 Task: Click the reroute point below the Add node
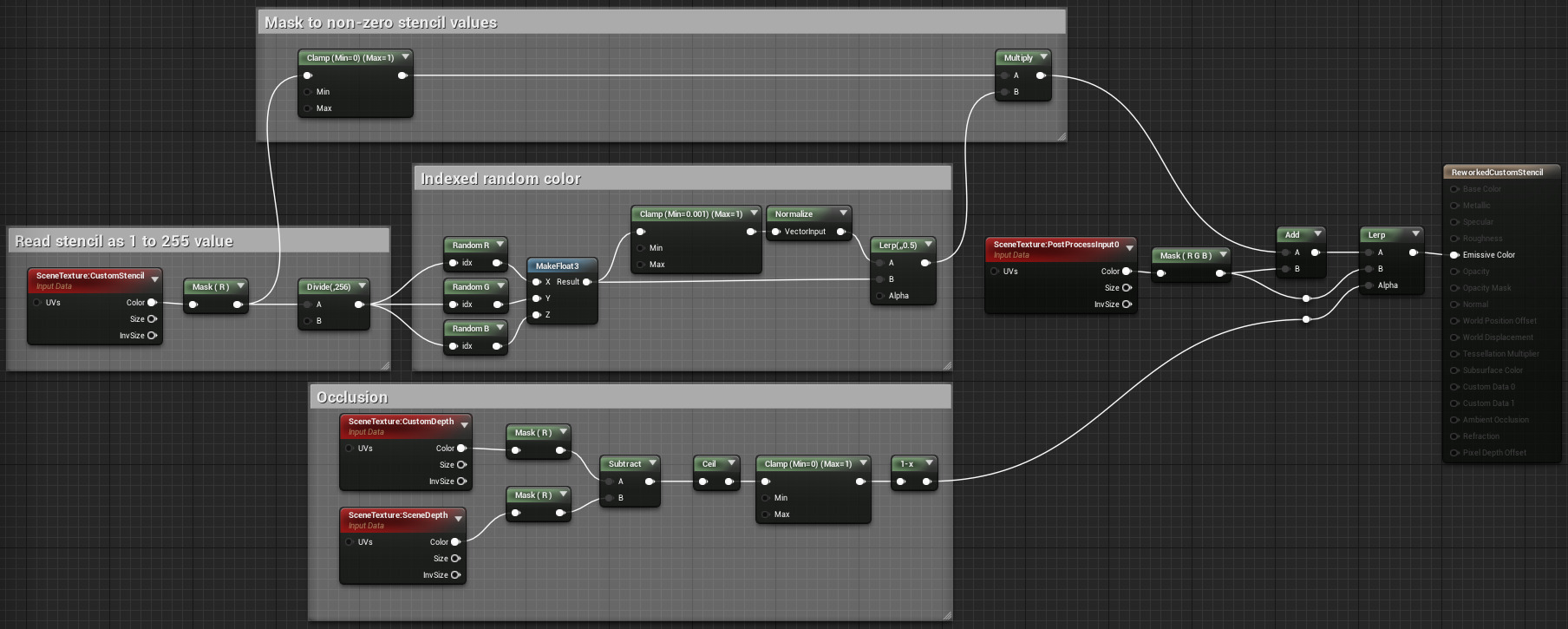[x=1306, y=298]
